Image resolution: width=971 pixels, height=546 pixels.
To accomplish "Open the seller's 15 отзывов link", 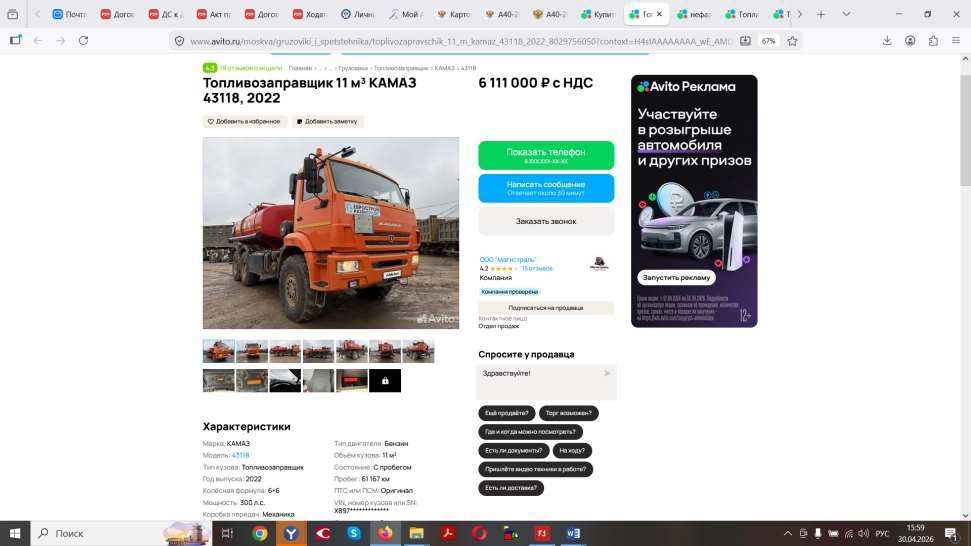I will 537,269.
